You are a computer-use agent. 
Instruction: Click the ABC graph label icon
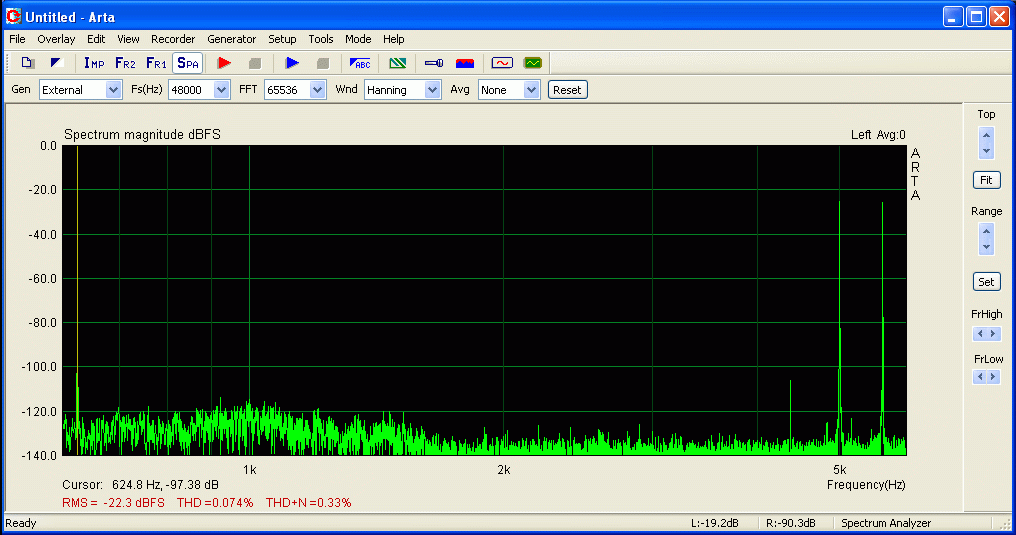tap(360, 63)
